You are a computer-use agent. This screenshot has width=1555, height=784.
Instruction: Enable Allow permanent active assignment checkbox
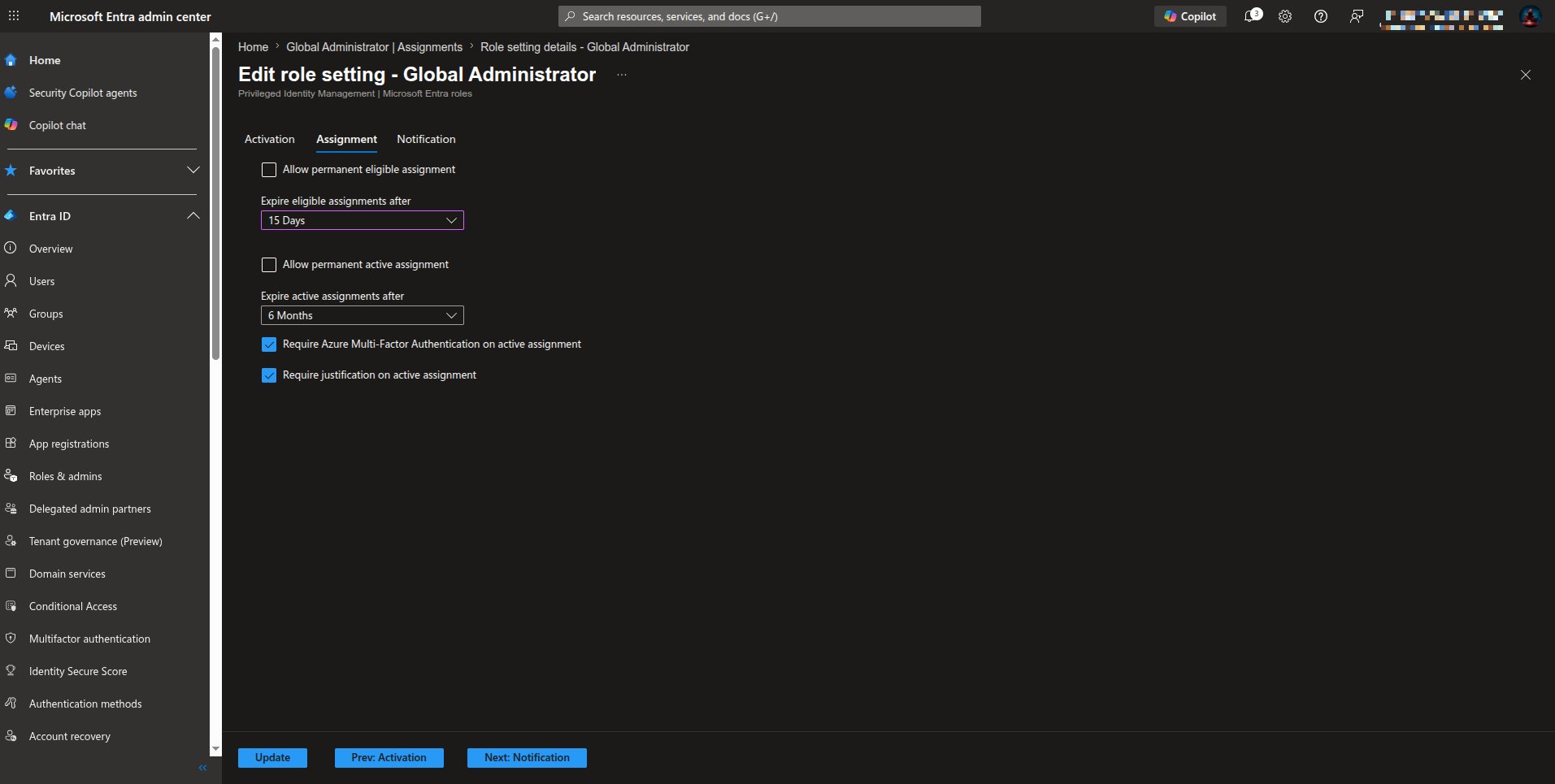[269, 265]
